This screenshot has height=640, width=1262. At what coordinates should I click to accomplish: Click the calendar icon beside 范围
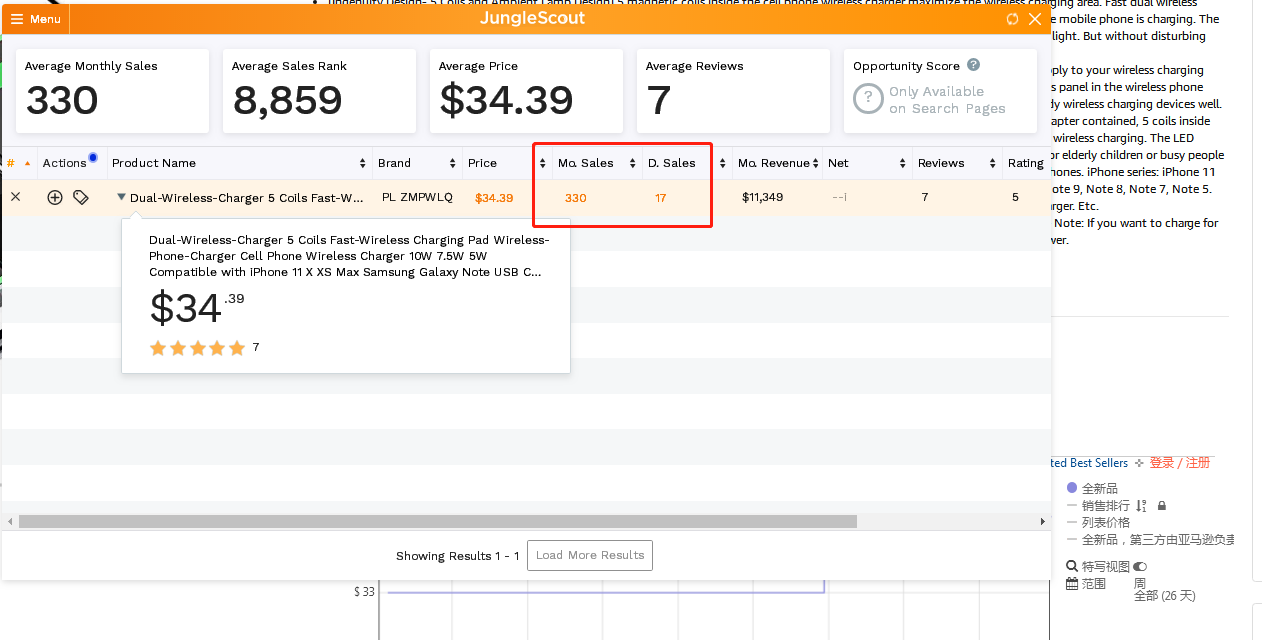pyautogui.click(x=1072, y=583)
